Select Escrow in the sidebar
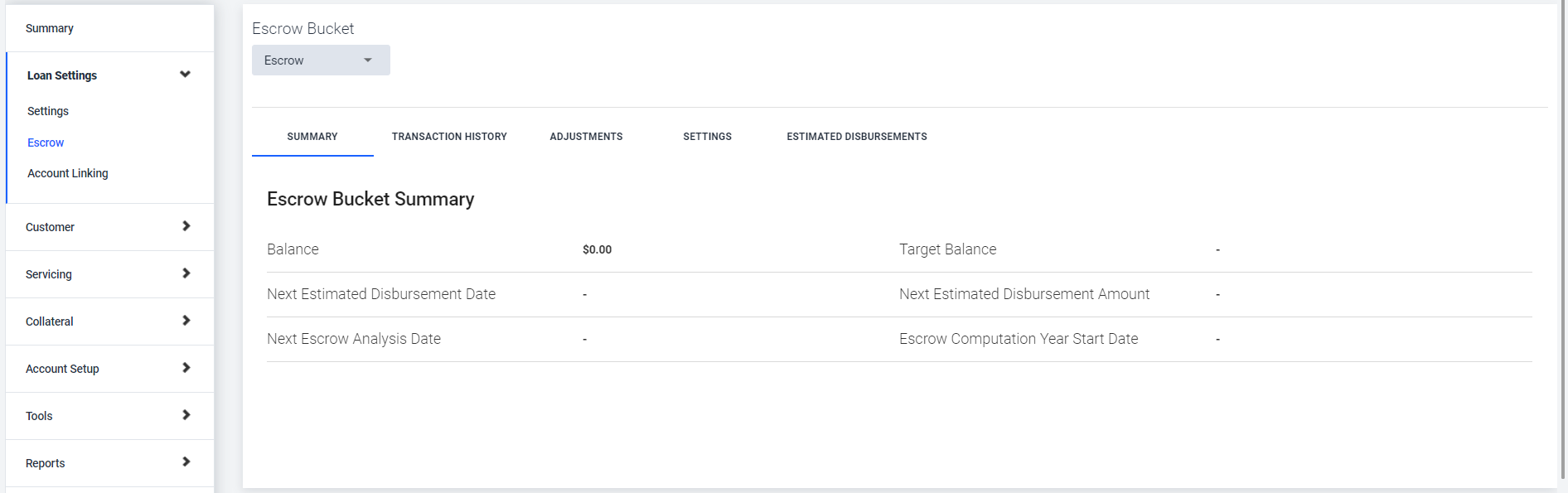The height and width of the screenshot is (493, 1568). pos(46,143)
